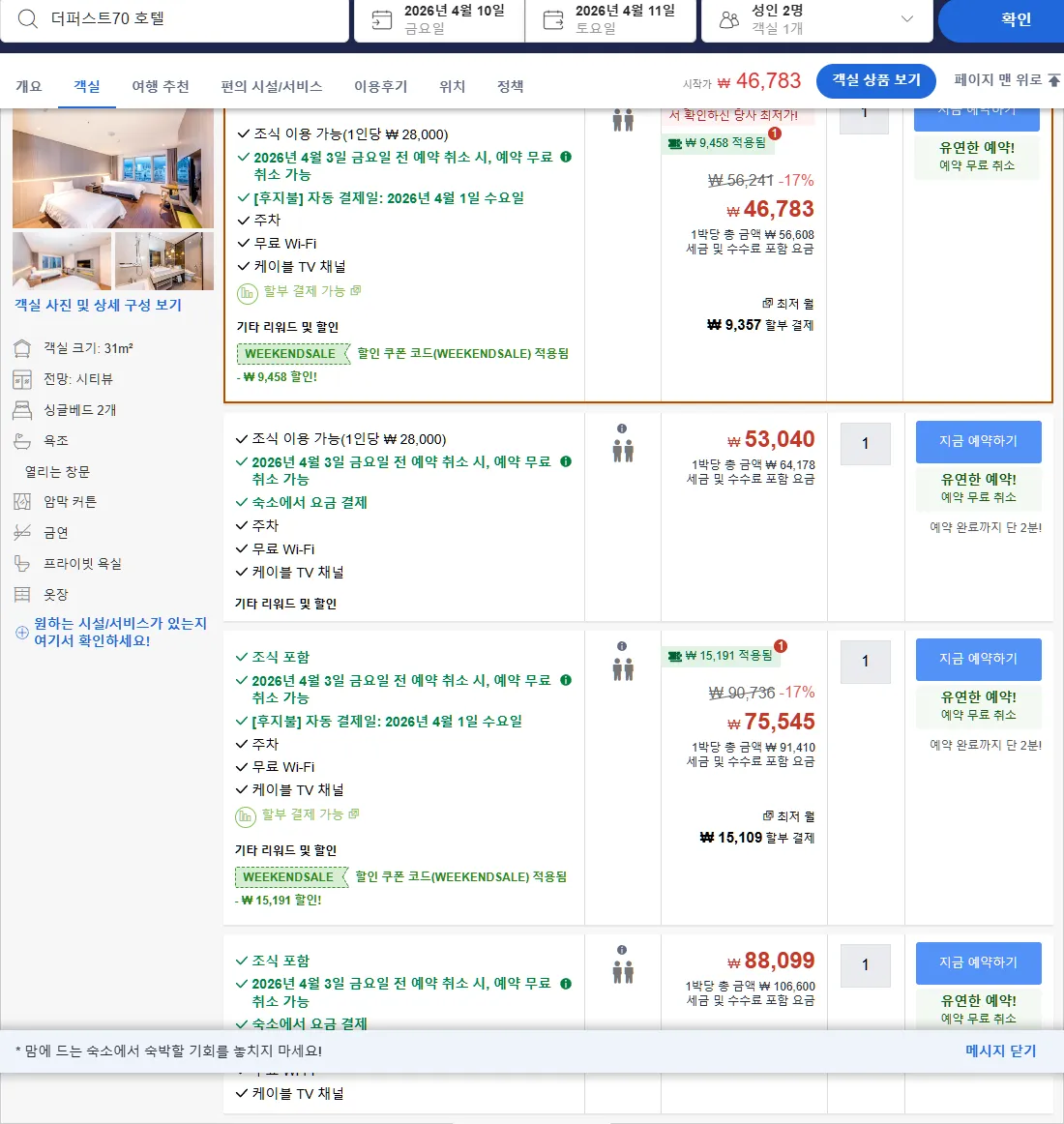
Task: Click the back-to-top arrow icon
Action: [1054, 79]
